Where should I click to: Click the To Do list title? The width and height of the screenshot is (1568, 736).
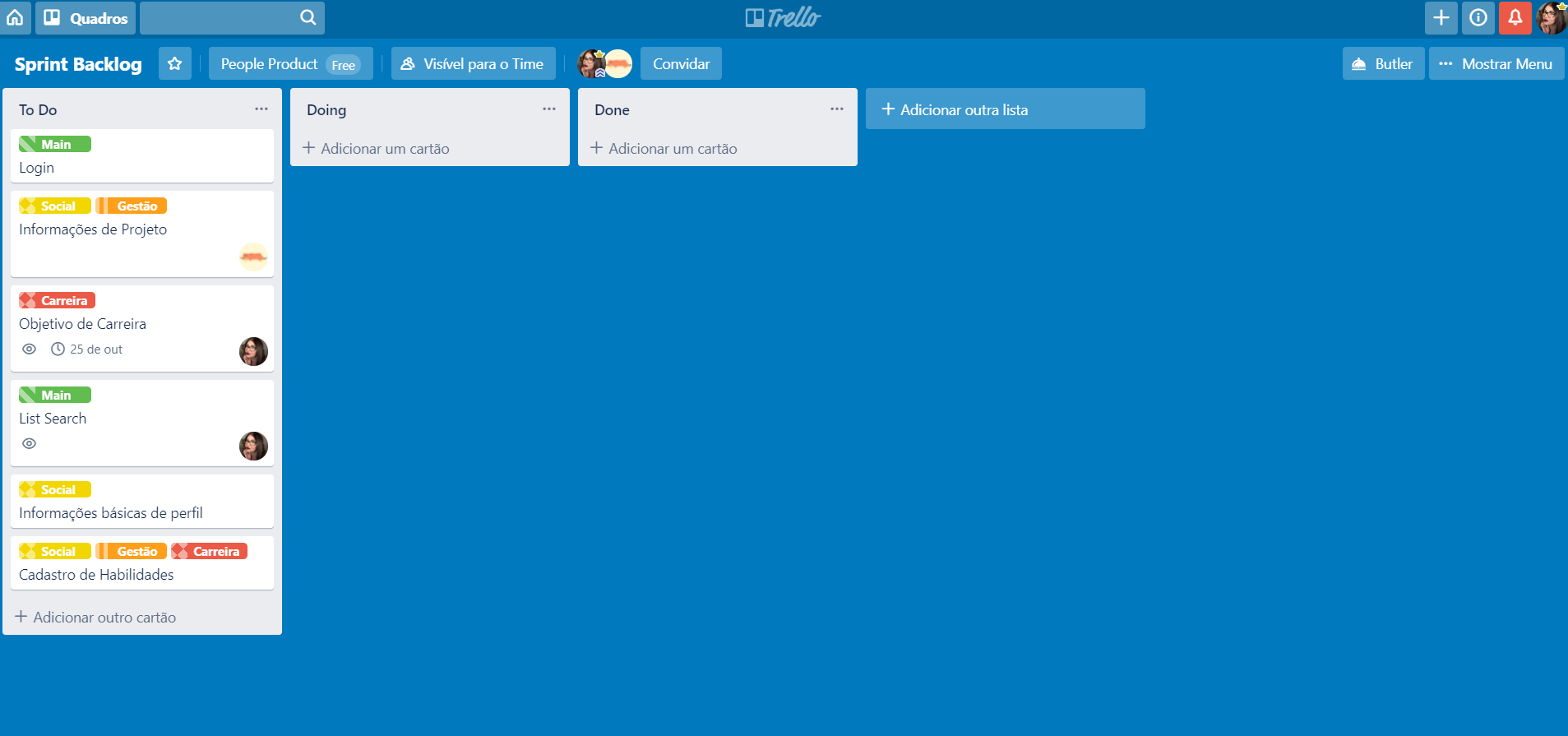(x=38, y=110)
